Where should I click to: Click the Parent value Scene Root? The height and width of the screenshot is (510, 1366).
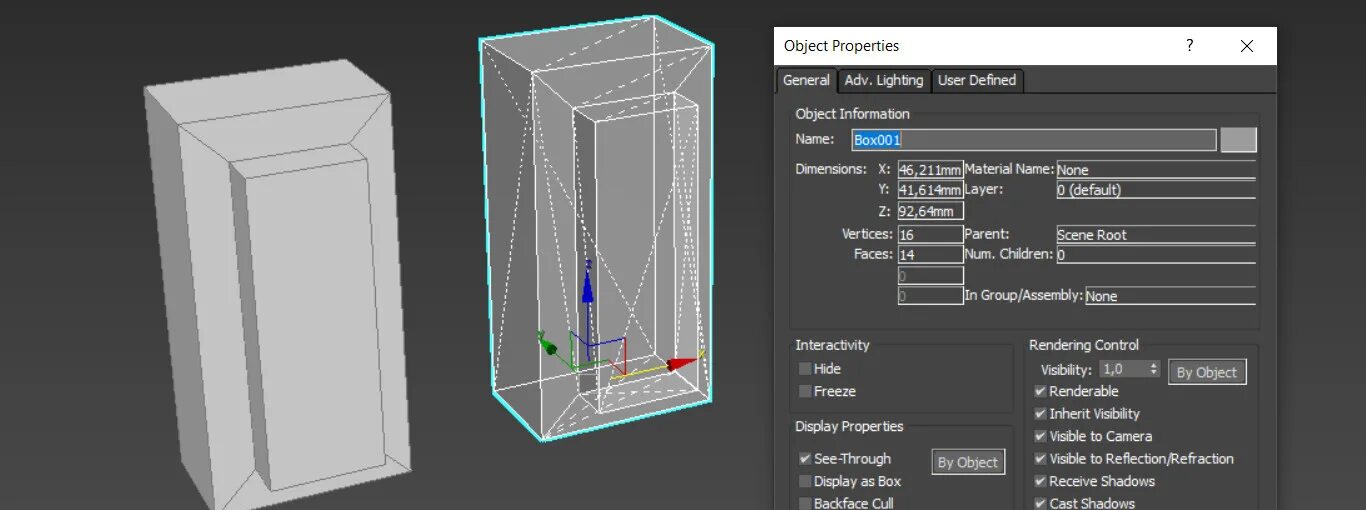(1156, 235)
